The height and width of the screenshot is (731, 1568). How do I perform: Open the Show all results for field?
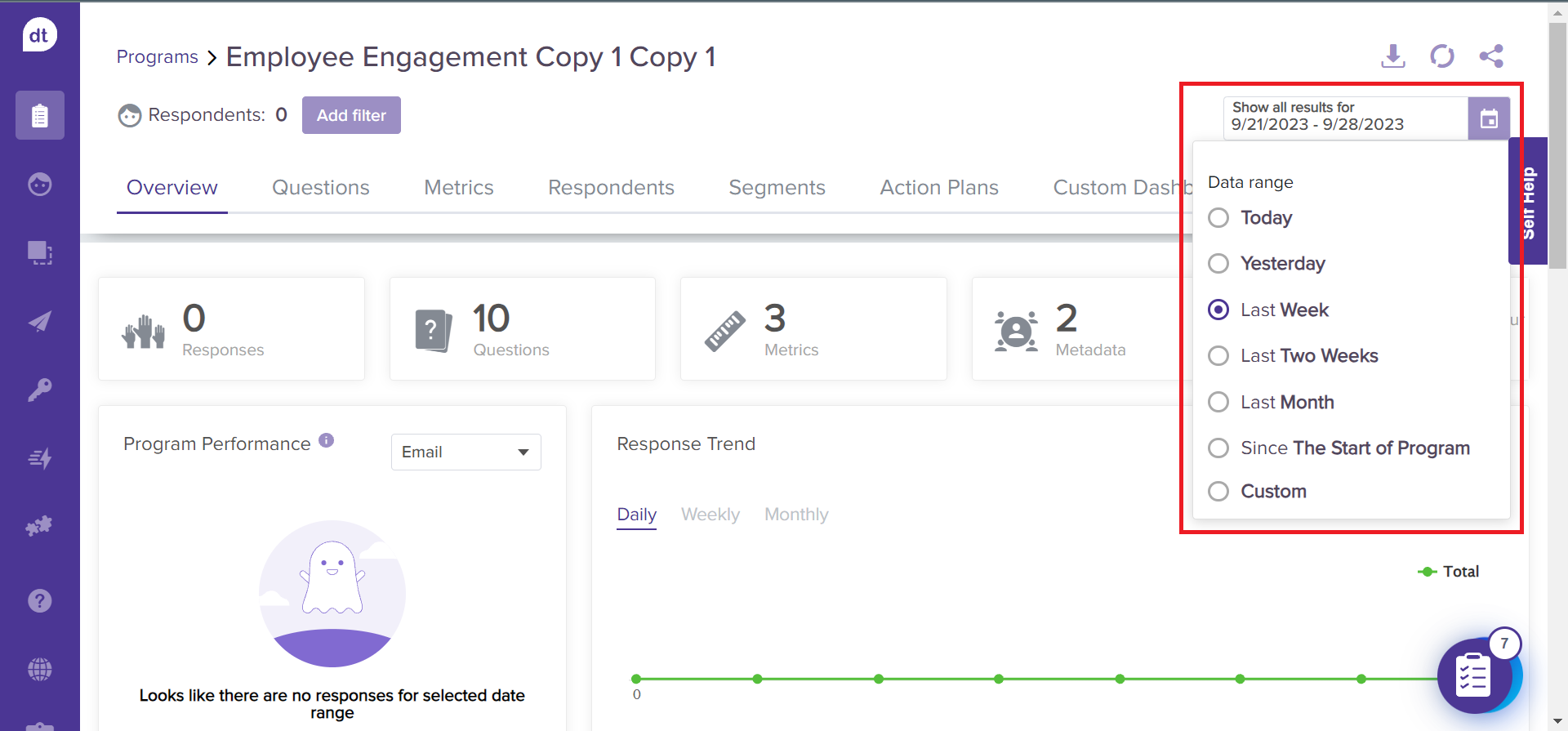pos(1345,118)
